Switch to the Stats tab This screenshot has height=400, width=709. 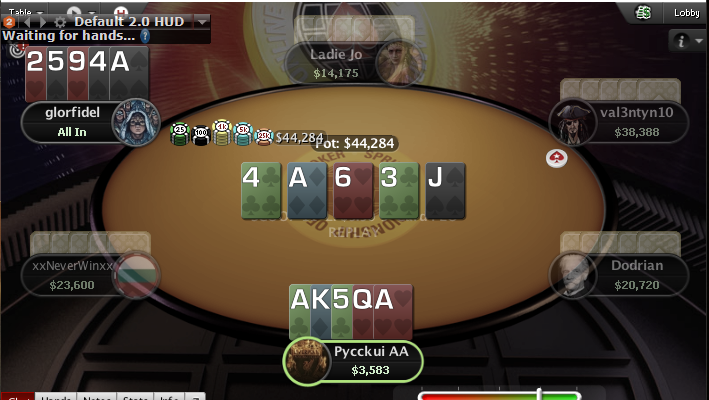click(x=135, y=396)
